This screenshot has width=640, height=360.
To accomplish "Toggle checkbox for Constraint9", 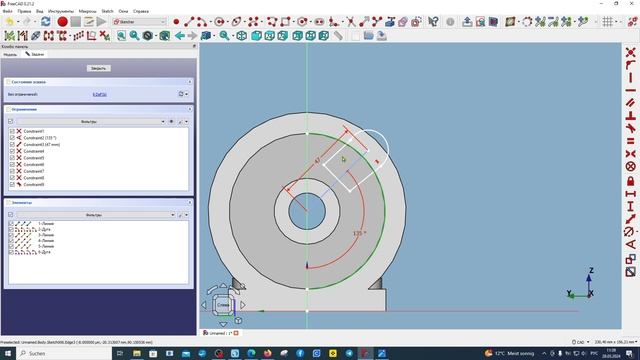I will tap(12, 184).
